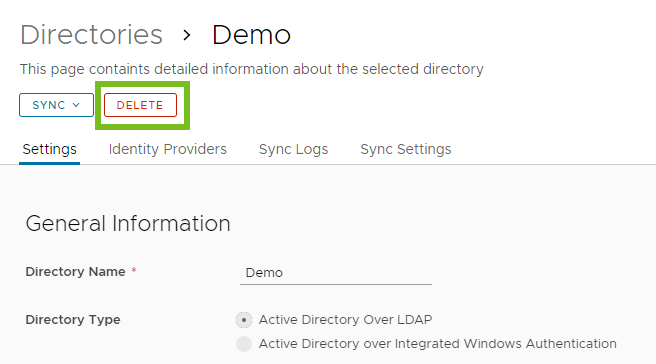Click the General Information heading

click(128, 223)
